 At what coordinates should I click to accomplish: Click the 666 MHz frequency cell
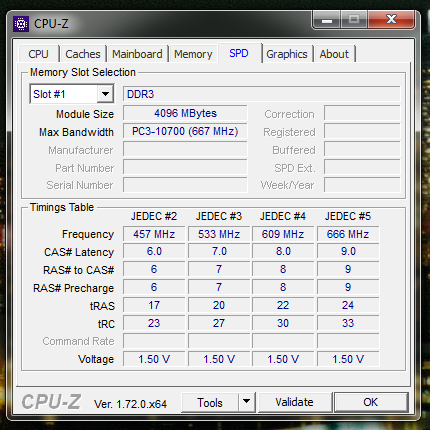coord(348,234)
